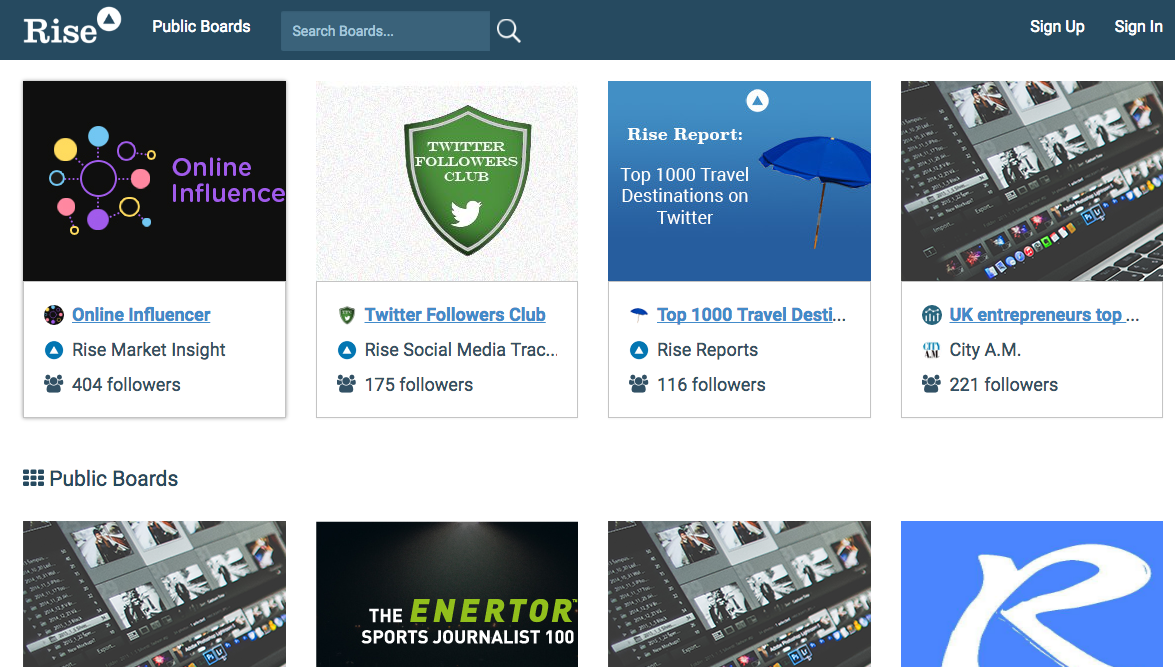Click the 175 followers count
This screenshot has width=1175, height=667.
(x=419, y=384)
